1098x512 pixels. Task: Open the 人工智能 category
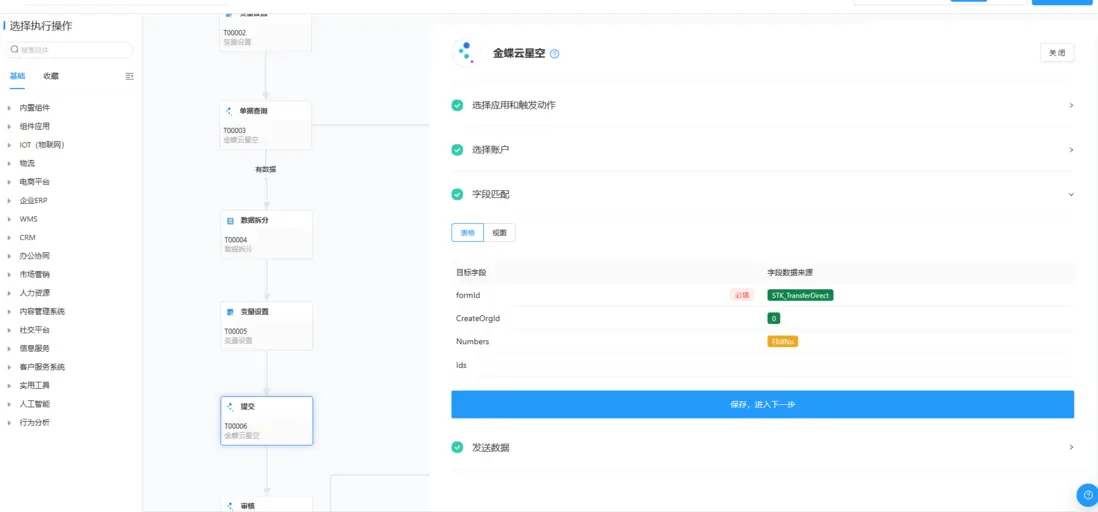tap(34, 403)
